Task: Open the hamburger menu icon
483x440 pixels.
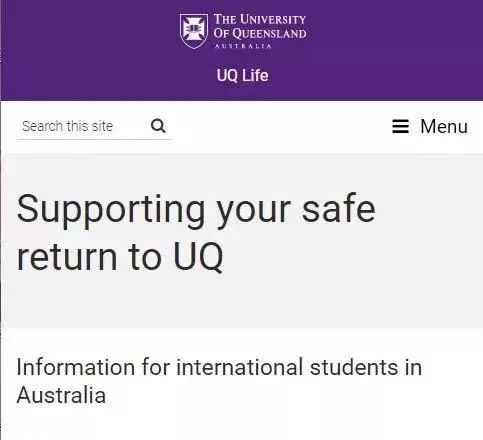Action: 400,126
